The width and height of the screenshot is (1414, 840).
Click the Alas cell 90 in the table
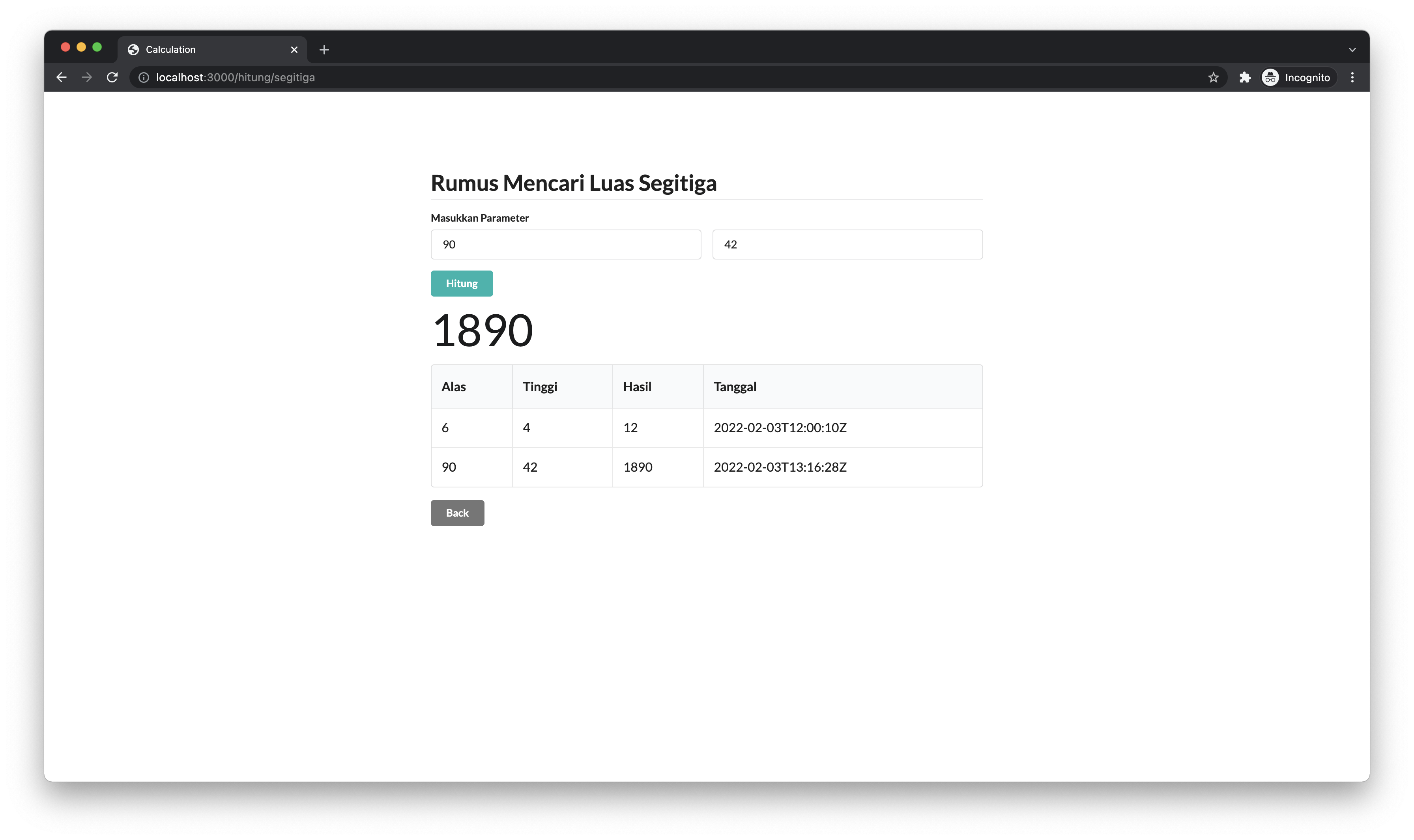pos(472,468)
